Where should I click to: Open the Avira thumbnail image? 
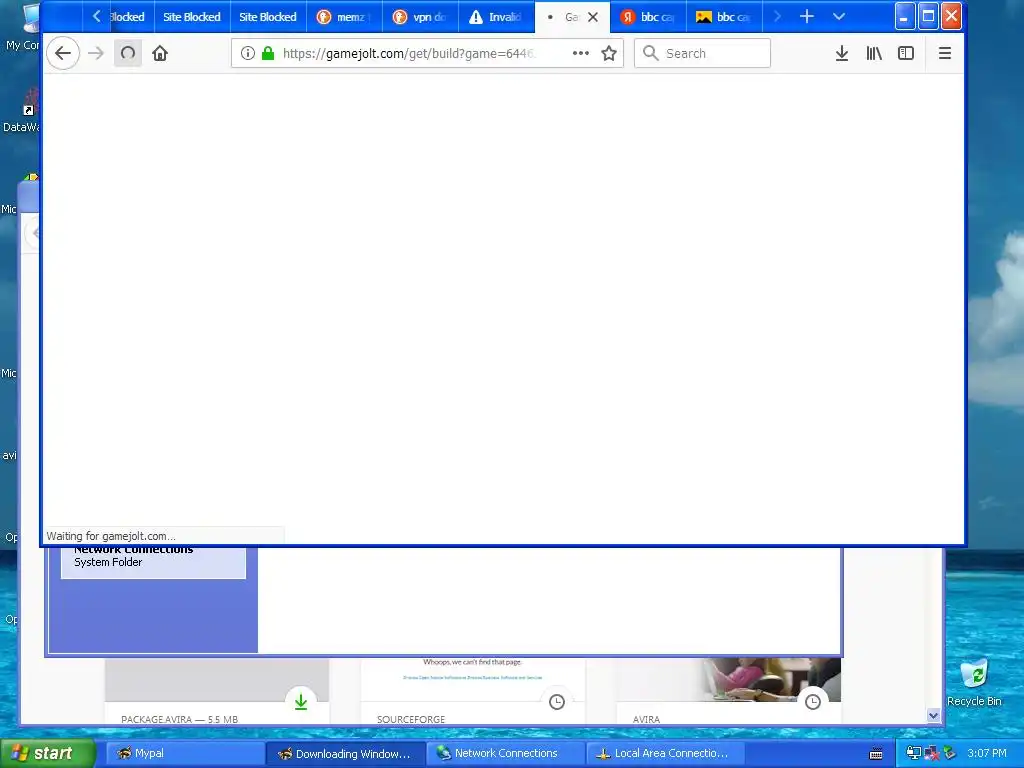tap(728, 679)
